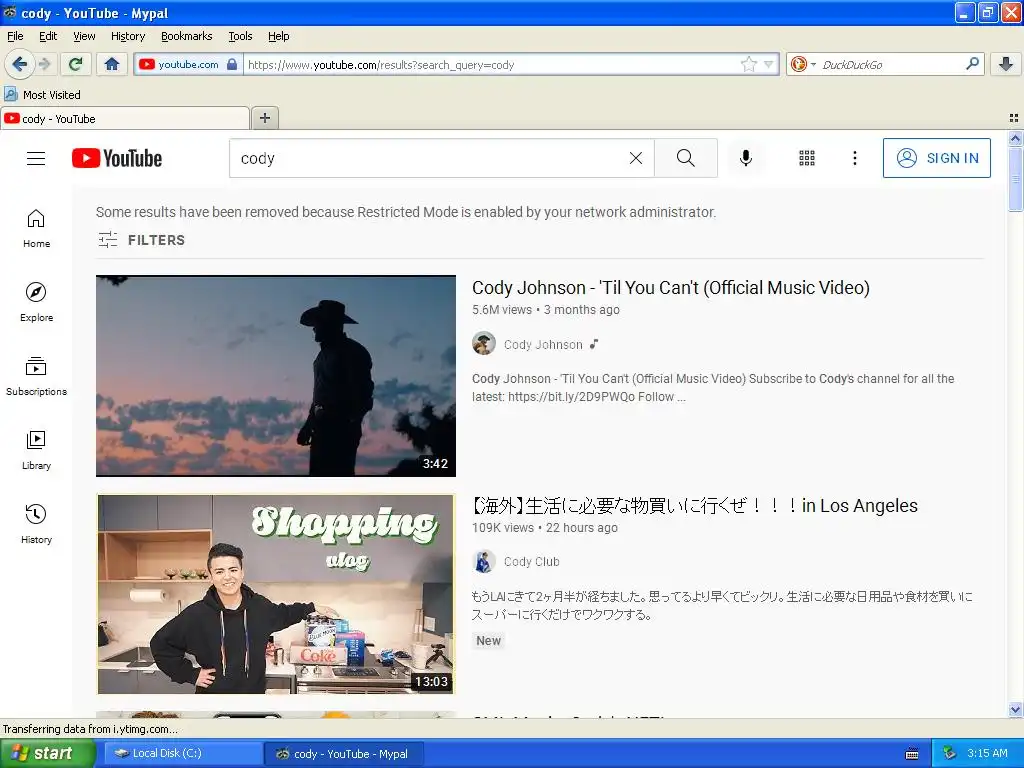Click the vertical scrollbar thumb

(1015, 179)
